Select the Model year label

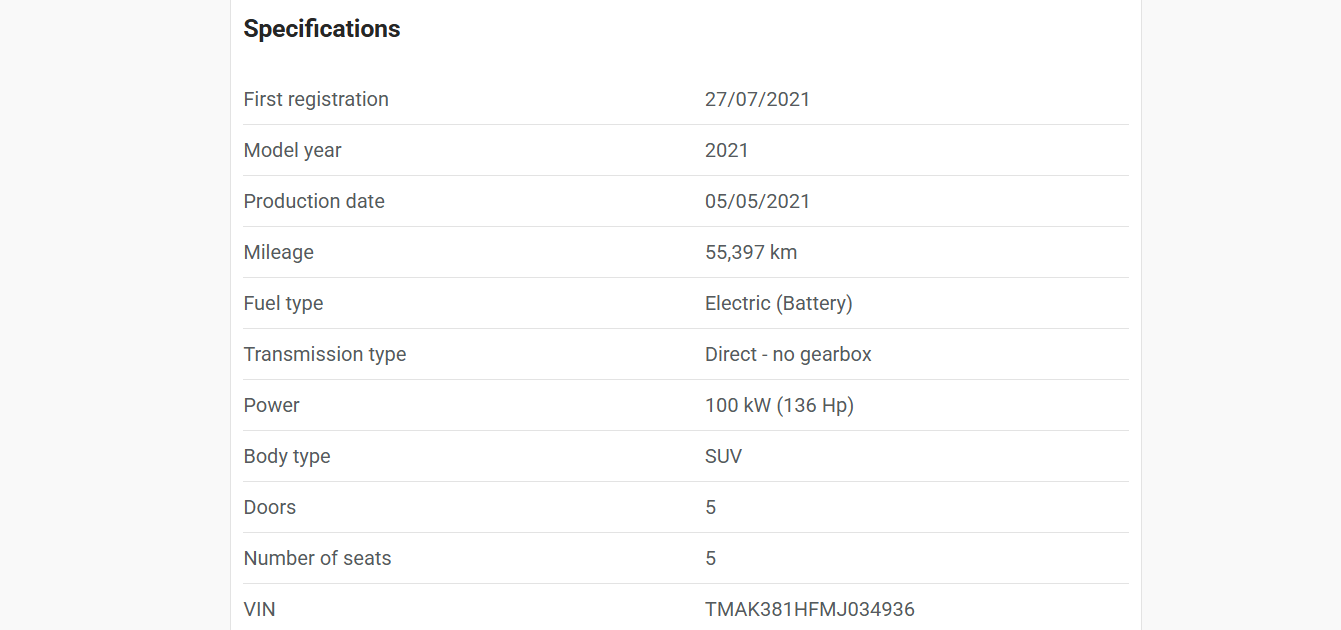293,150
